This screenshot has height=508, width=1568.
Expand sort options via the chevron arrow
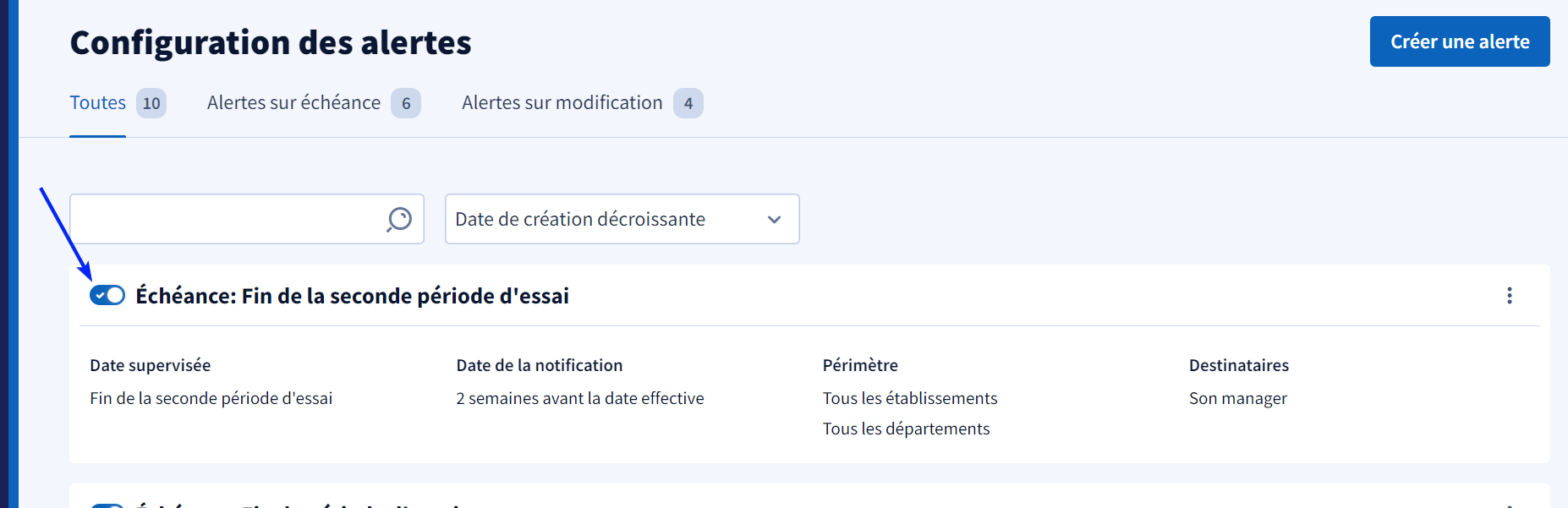point(774,220)
